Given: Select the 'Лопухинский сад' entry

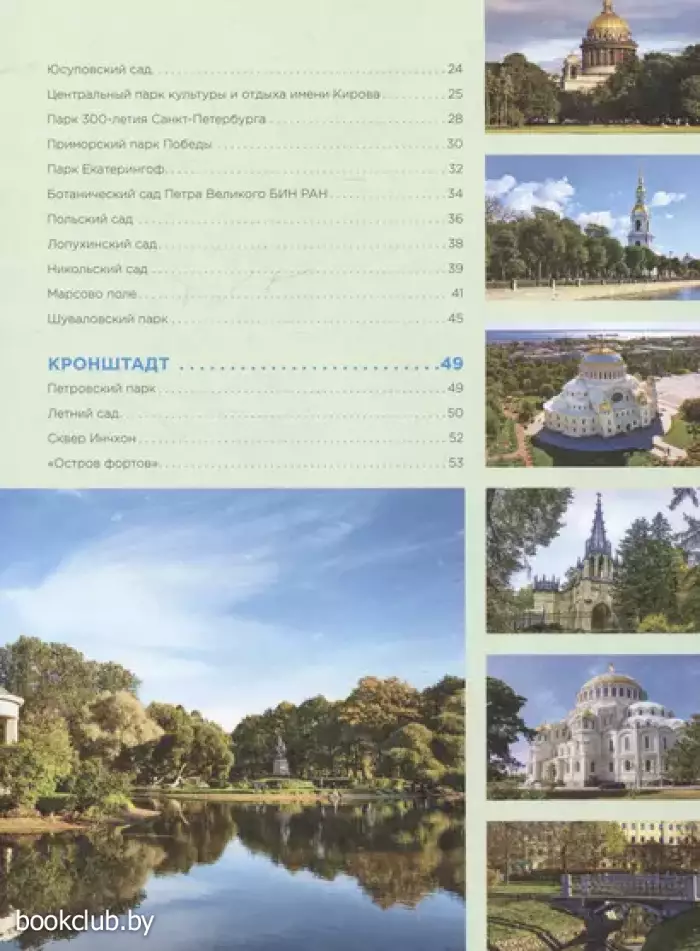Looking at the screenshot, I should pos(102,244).
